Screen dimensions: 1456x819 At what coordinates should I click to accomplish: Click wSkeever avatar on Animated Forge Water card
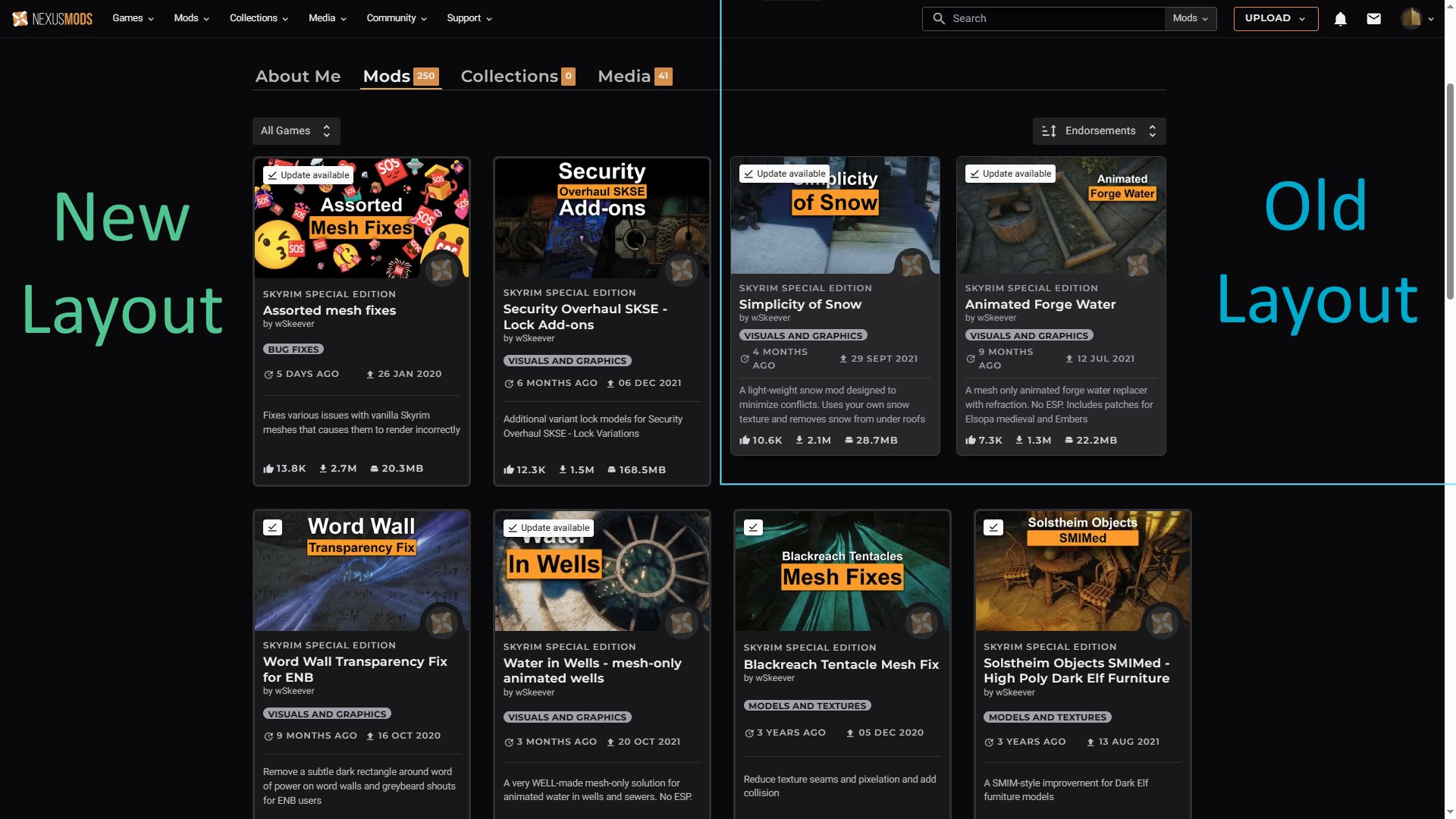1137,265
